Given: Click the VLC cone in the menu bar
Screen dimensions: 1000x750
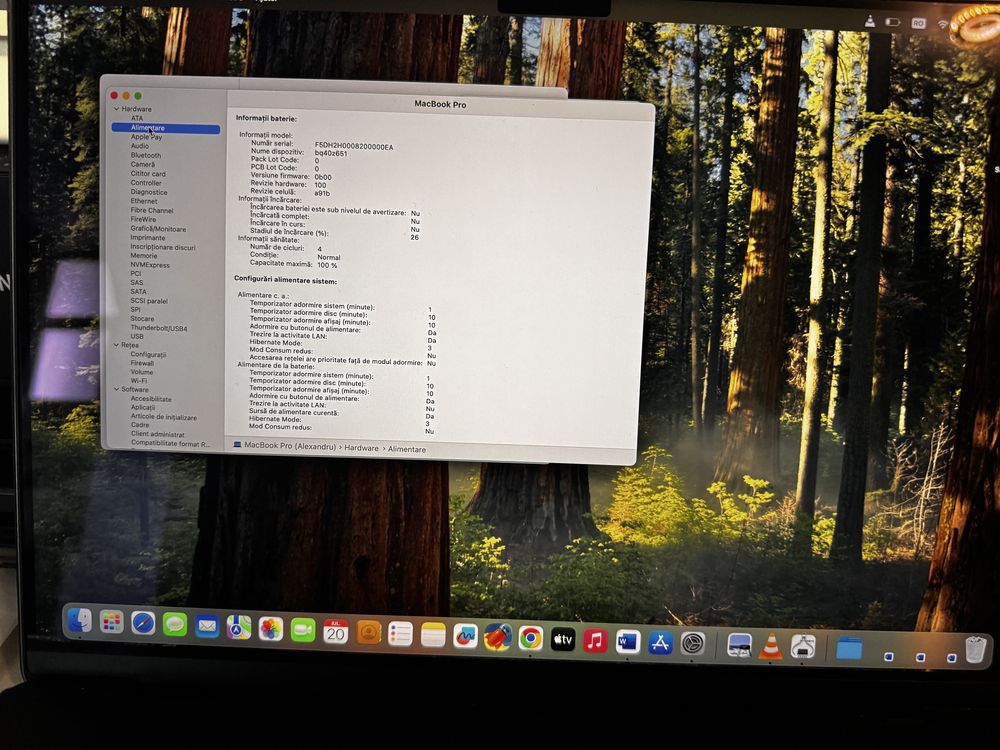Looking at the screenshot, I should click(x=869, y=21).
